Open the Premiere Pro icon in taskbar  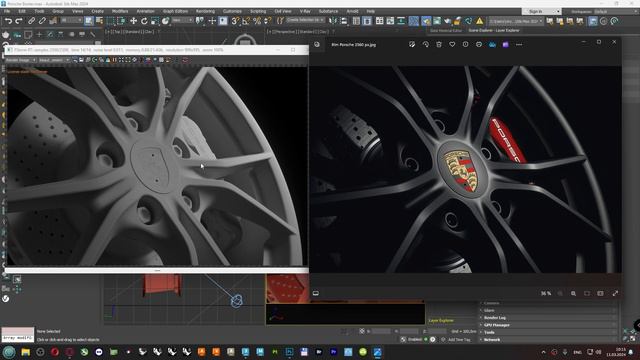coord(333,352)
